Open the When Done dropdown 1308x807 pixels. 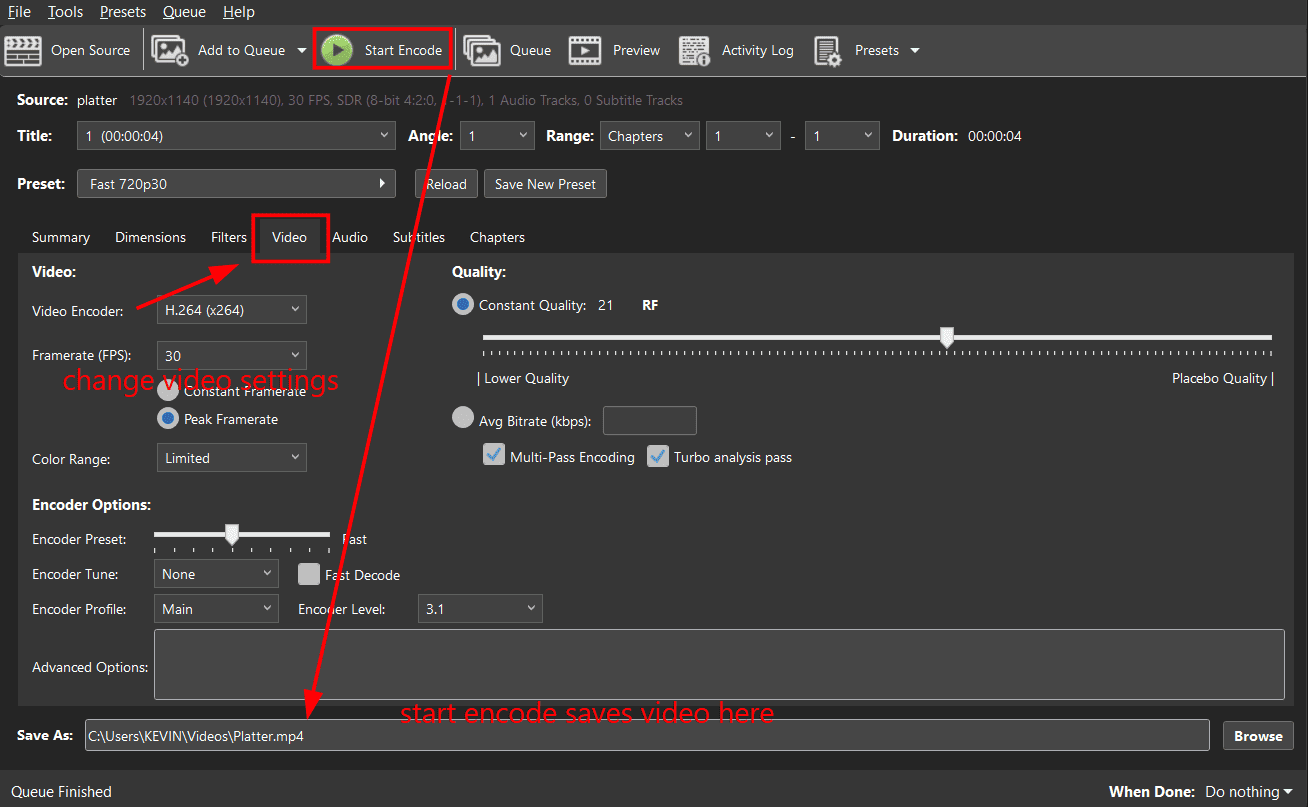[x=1249, y=792]
